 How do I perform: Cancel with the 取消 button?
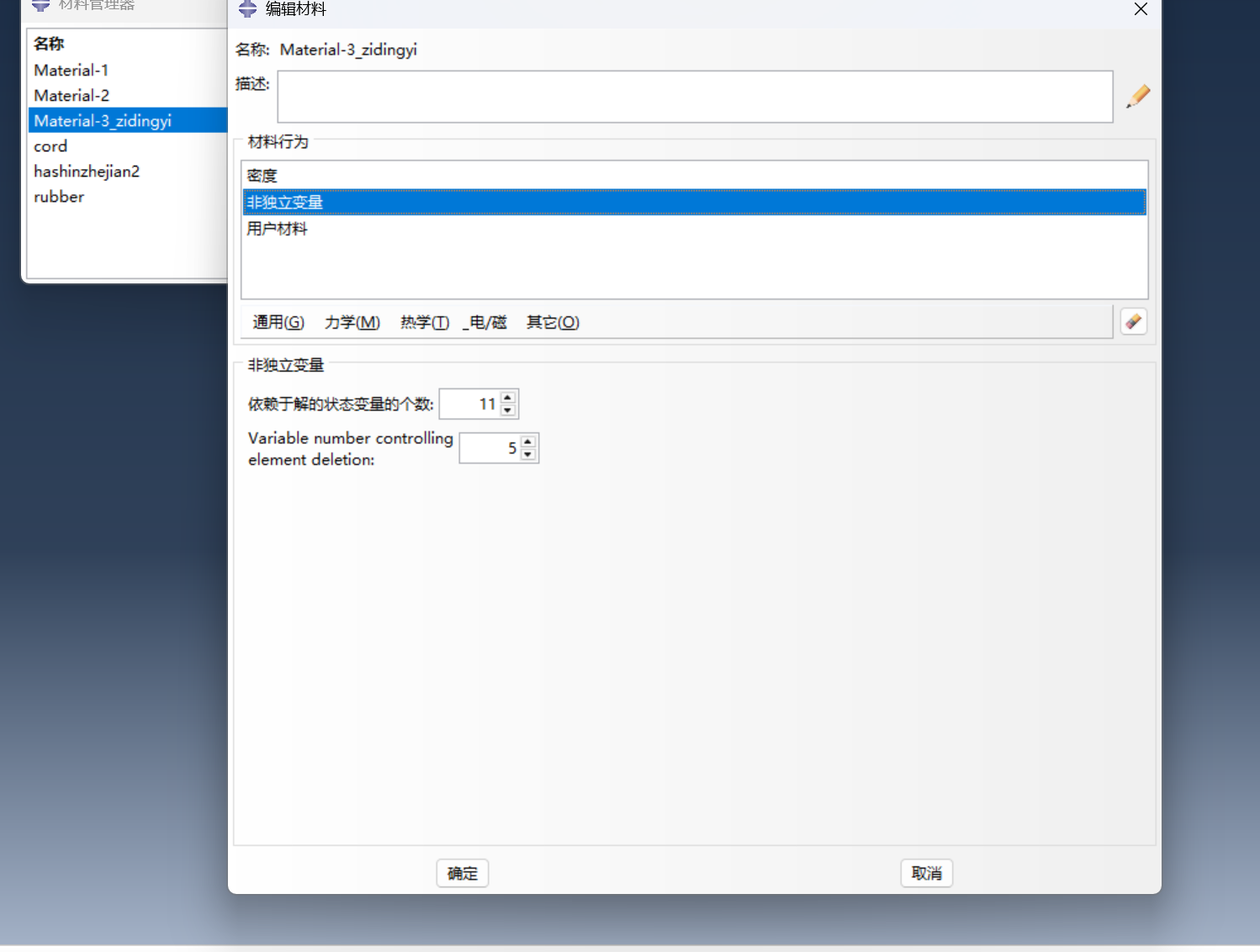click(x=927, y=873)
